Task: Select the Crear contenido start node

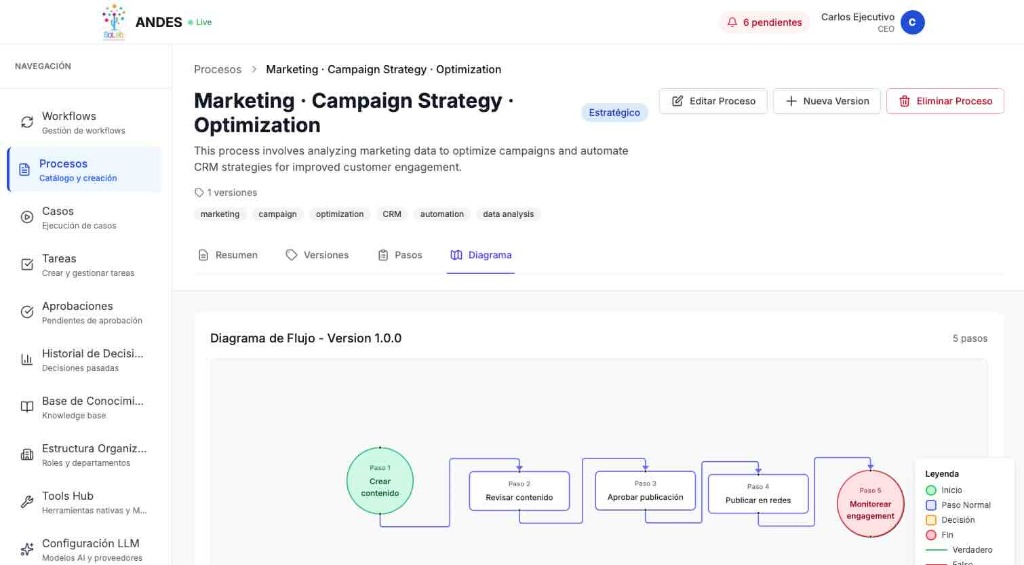Action: click(380, 481)
